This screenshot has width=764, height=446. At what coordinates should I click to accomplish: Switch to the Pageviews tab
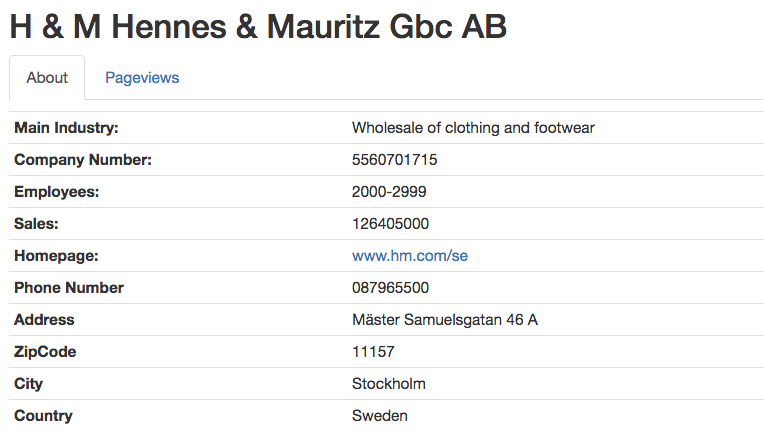[x=142, y=77]
